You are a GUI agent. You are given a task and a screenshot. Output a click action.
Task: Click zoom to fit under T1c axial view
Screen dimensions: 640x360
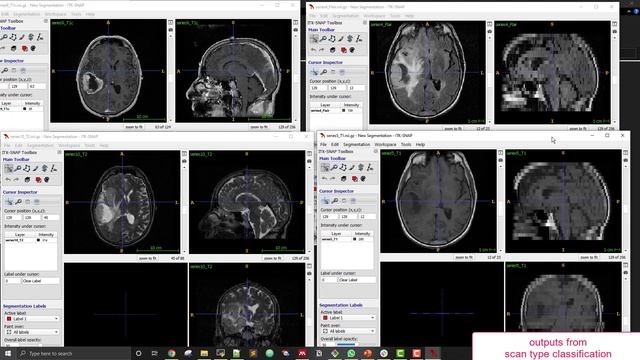point(134,127)
